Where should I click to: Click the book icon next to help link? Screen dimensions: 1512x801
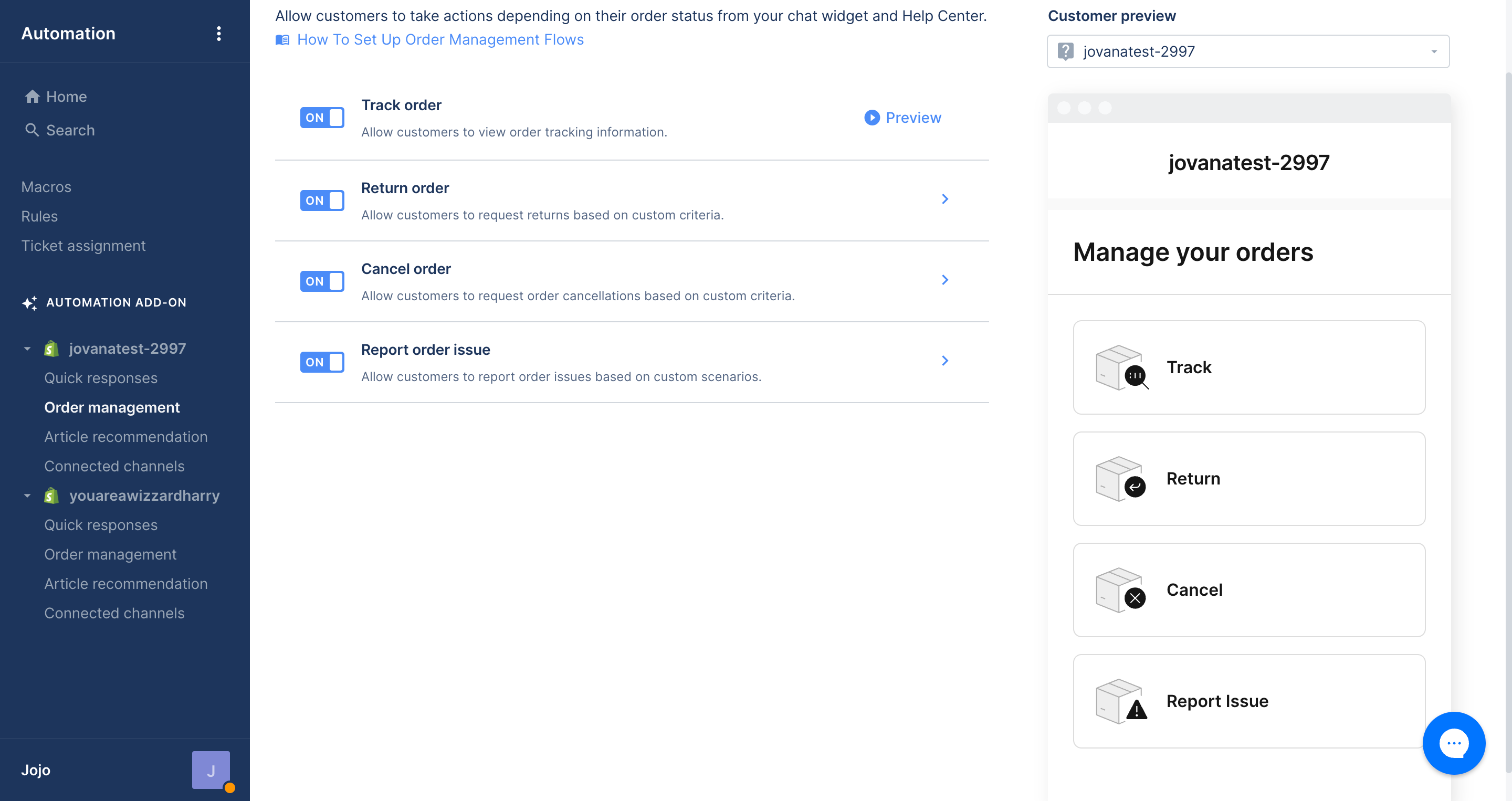[x=282, y=40]
